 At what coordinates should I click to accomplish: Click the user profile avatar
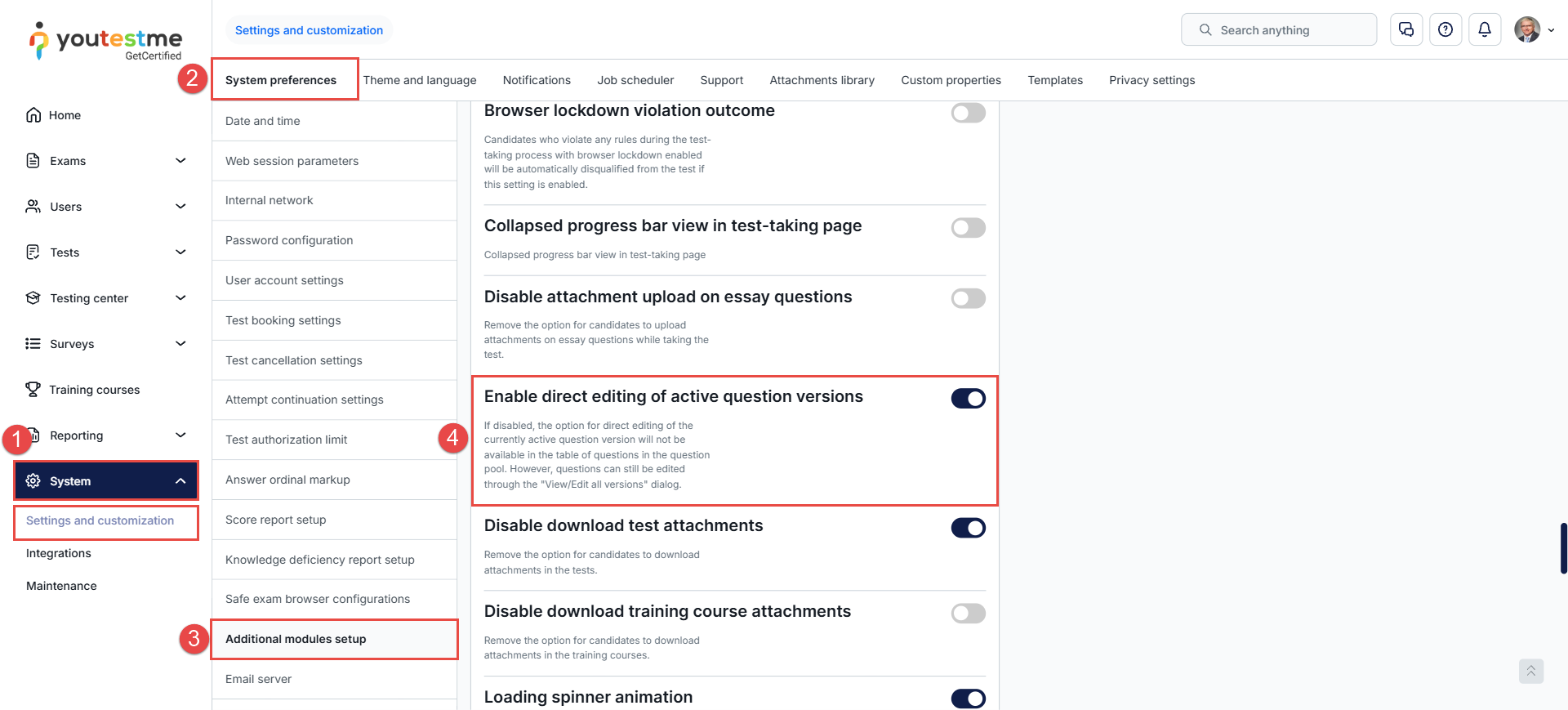pyautogui.click(x=1527, y=30)
